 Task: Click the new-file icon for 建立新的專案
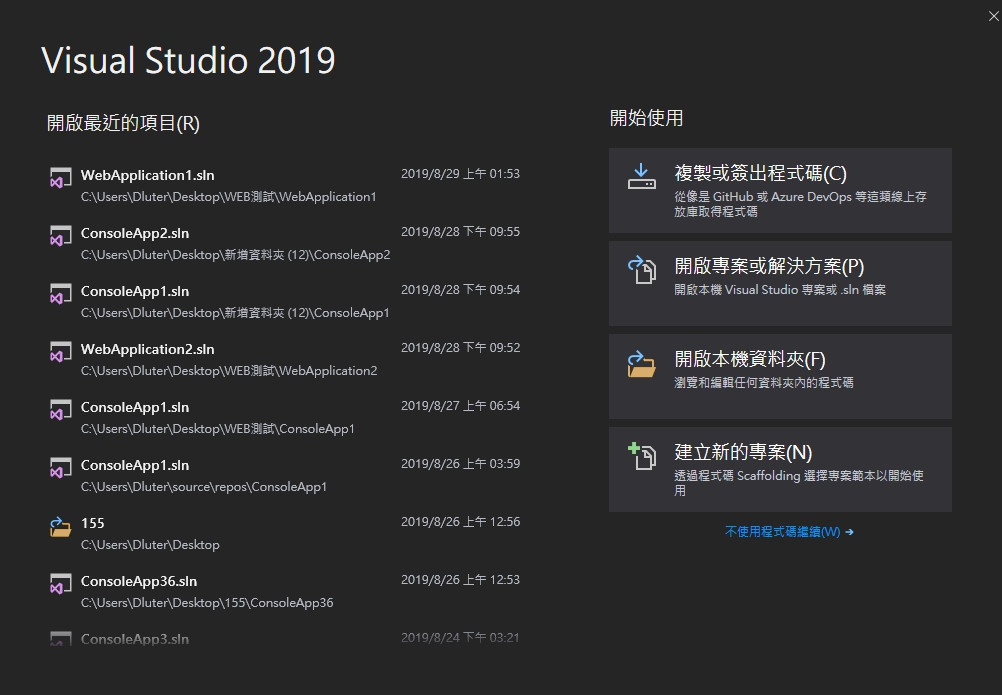pyautogui.click(x=642, y=456)
